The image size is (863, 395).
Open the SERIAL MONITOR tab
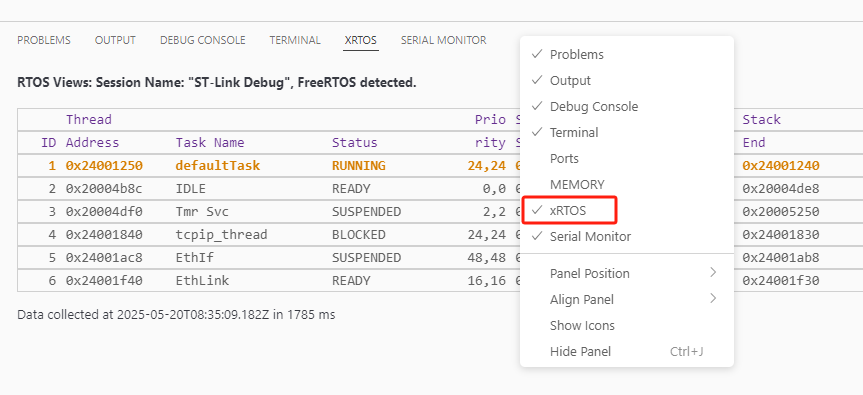click(444, 40)
